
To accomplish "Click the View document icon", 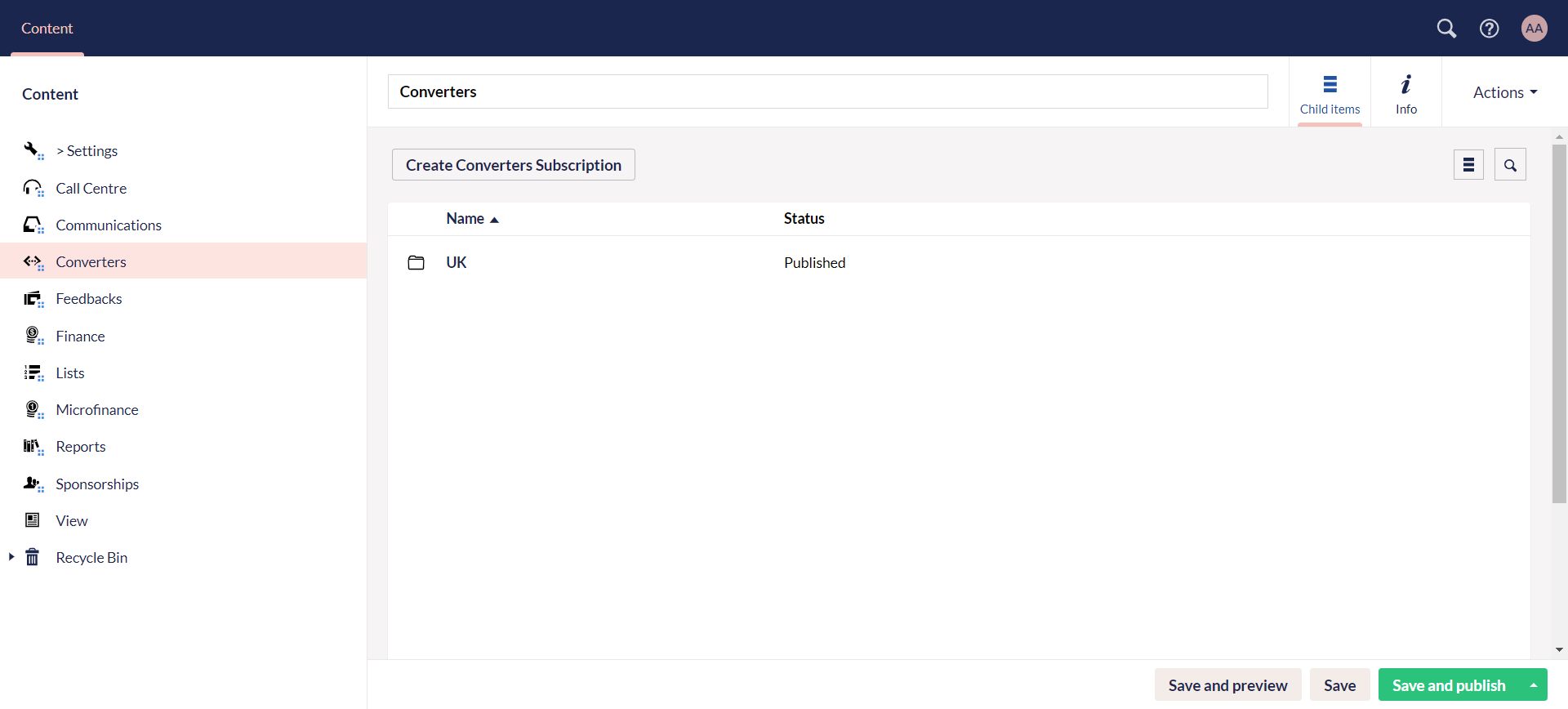I will tap(33, 520).
